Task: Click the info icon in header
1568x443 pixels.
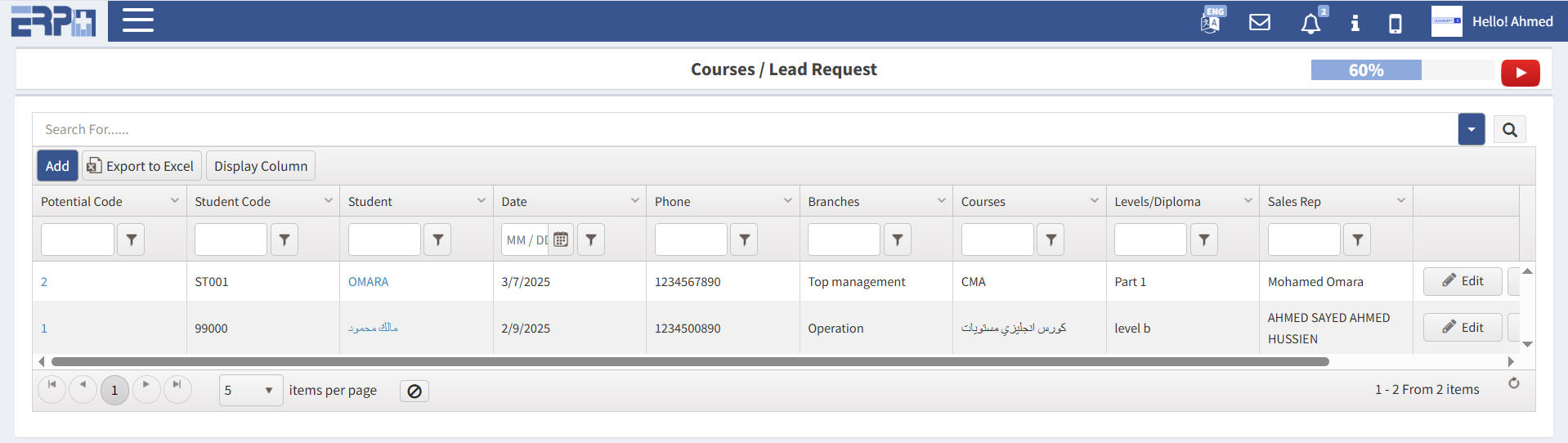Action: (1355, 23)
